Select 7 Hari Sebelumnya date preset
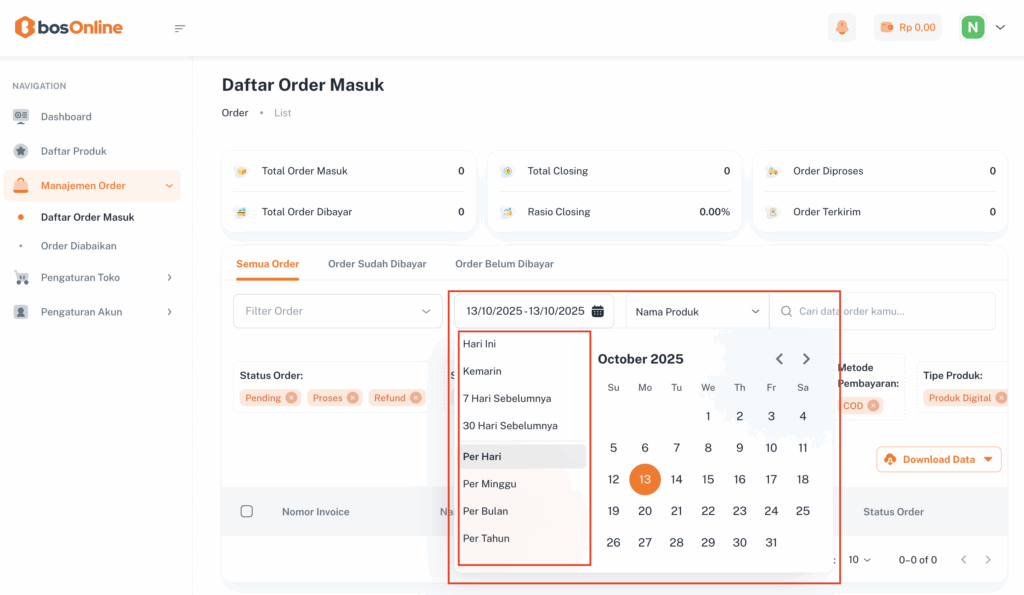 point(507,398)
